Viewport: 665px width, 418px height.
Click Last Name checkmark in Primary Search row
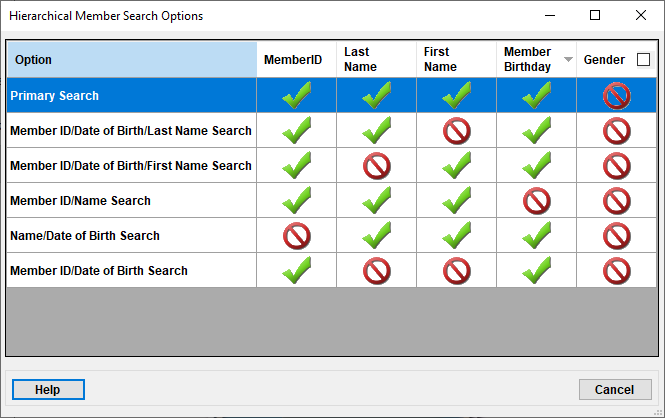coord(377,95)
